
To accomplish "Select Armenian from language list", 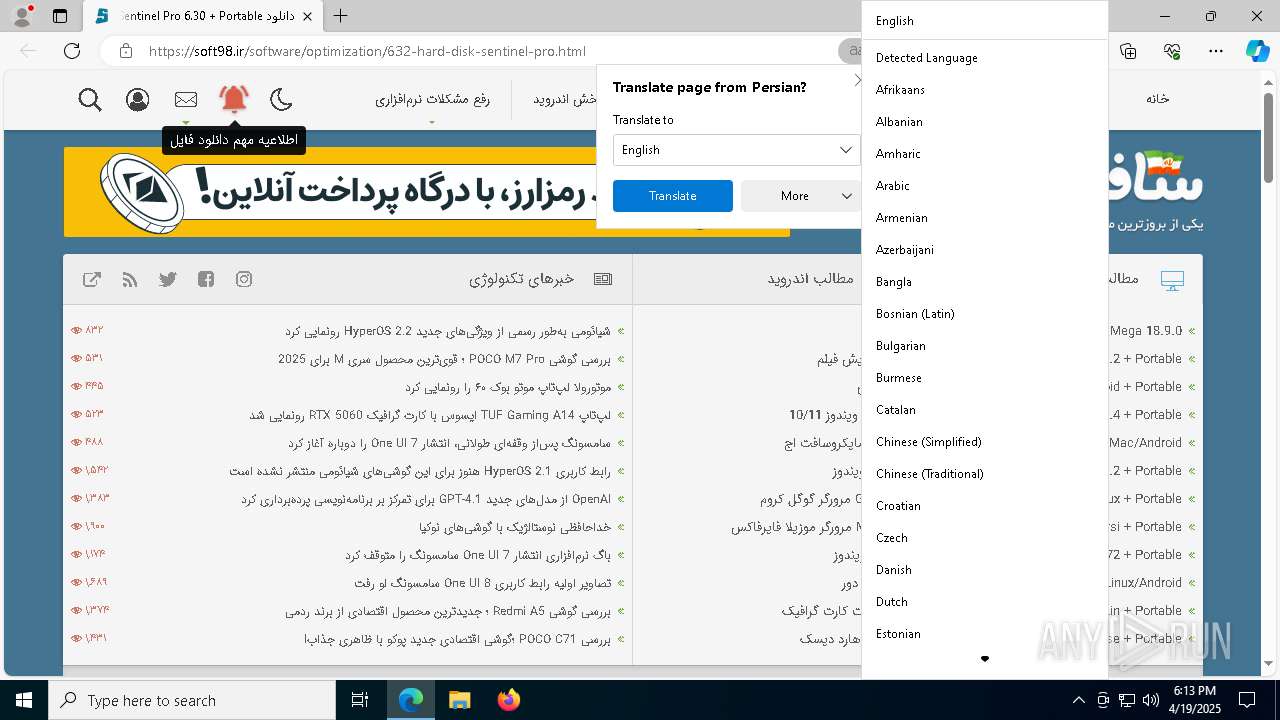I will pyautogui.click(x=985, y=218).
